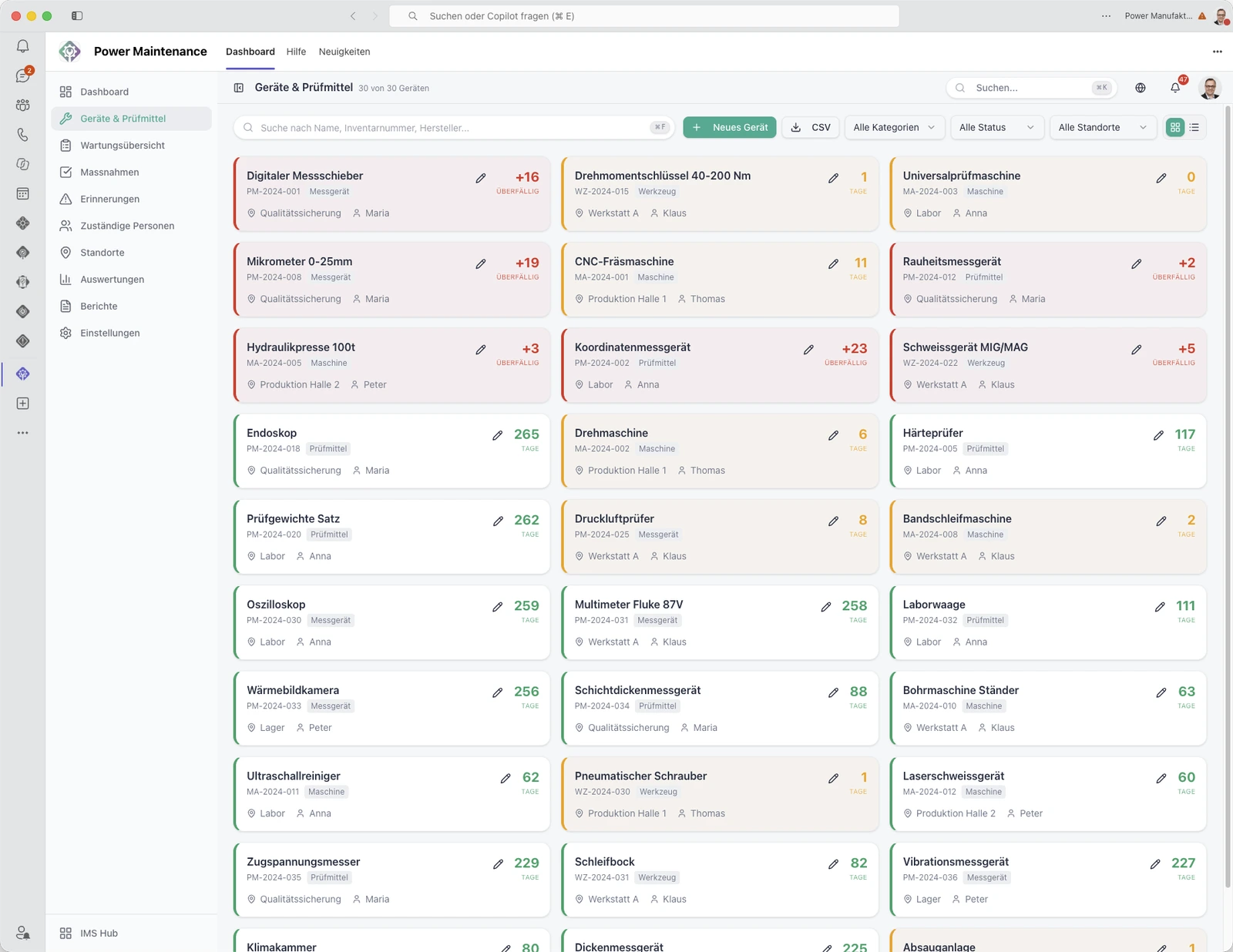This screenshot has height=952, width=1233.
Task: Edit the Digitaler Messschieber device card
Action: click(x=481, y=178)
